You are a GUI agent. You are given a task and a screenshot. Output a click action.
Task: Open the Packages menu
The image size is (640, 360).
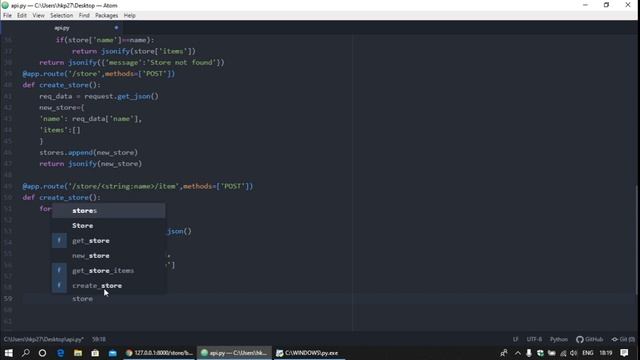click(x=107, y=16)
